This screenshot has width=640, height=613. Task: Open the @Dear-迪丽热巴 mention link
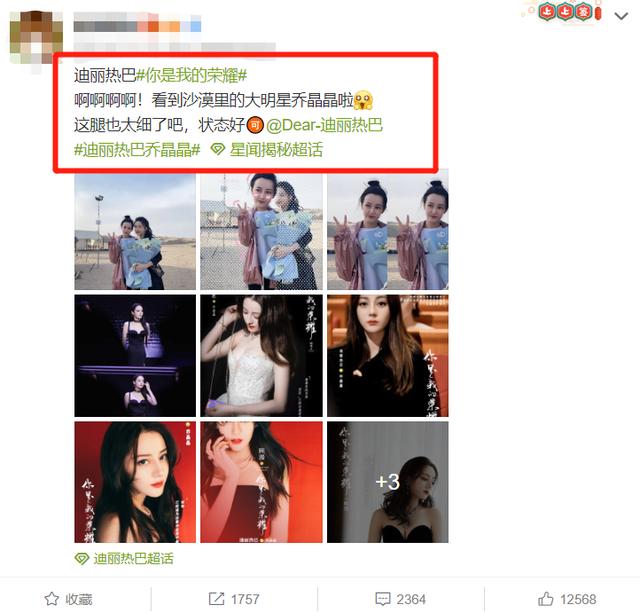[324, 125]
